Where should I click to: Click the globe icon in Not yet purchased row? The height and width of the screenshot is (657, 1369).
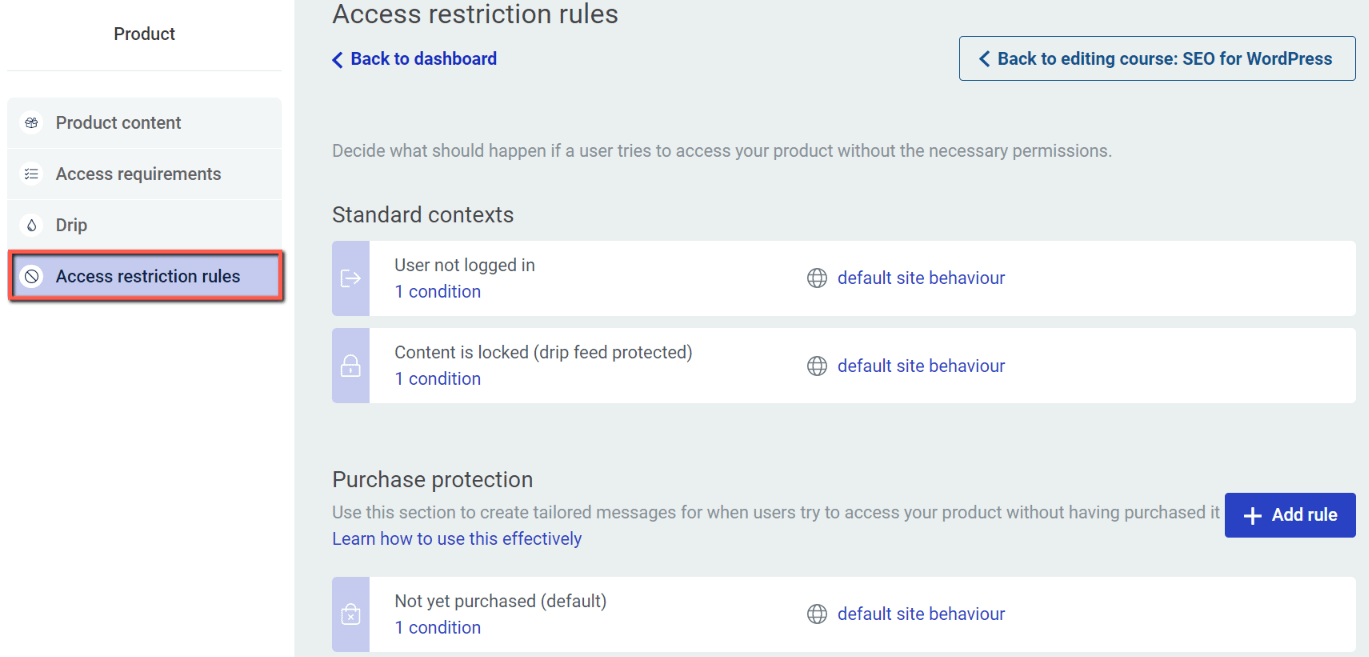click(817, 614)
